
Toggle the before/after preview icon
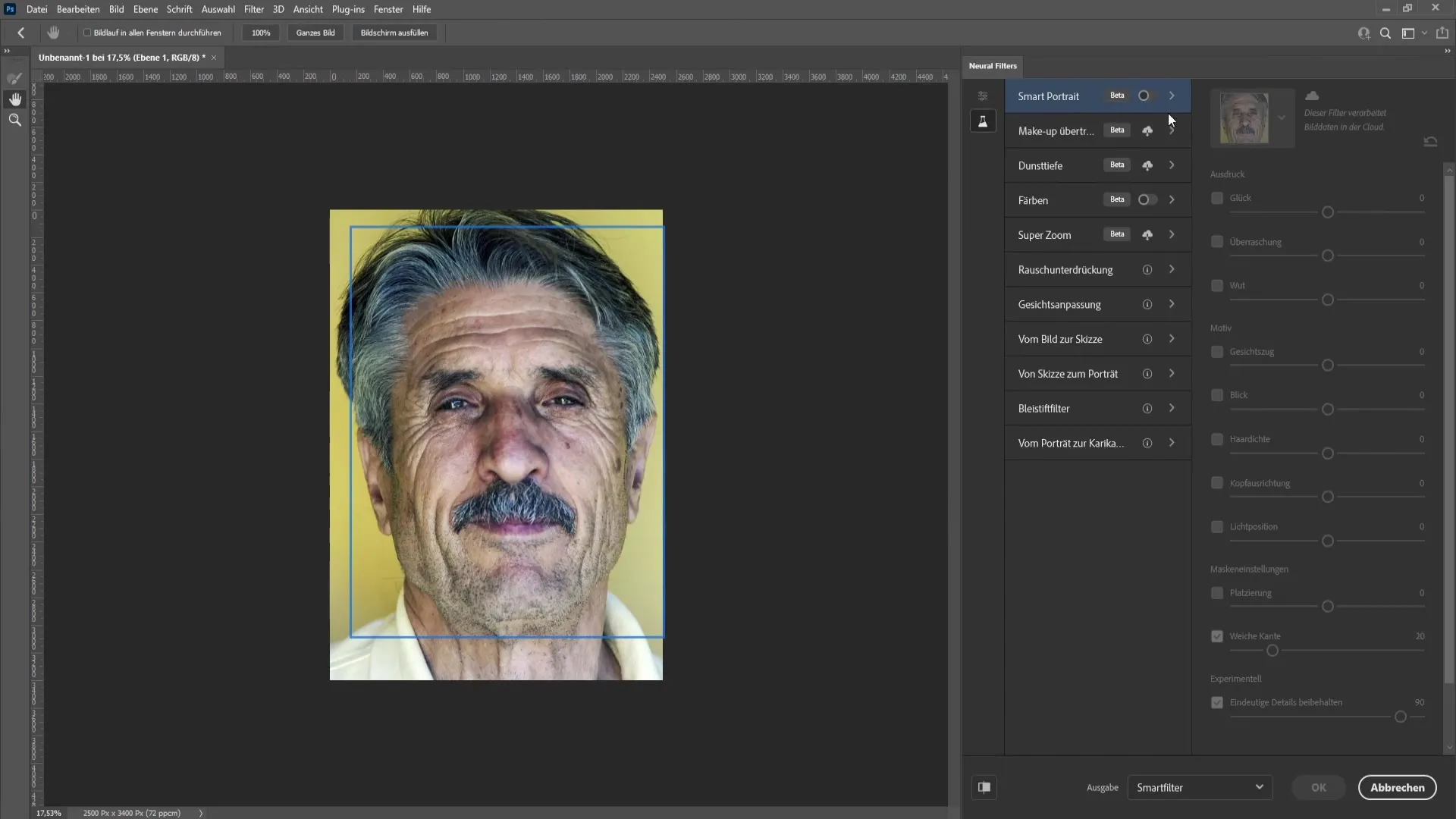pyautogui.click(x=984, y=787)
